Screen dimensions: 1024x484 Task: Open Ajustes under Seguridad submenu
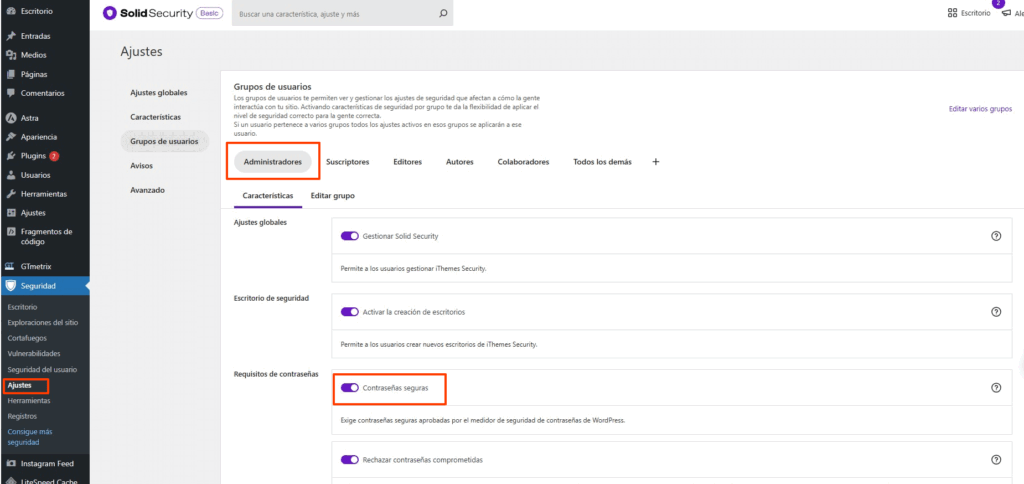(20, 385)
